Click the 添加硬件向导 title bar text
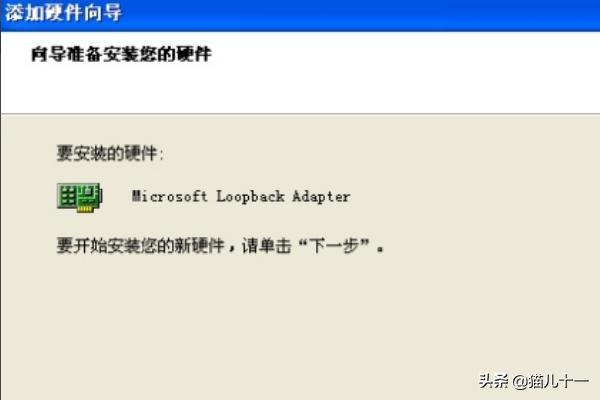This screenshot has height=400, width=600. coord(63,13)
